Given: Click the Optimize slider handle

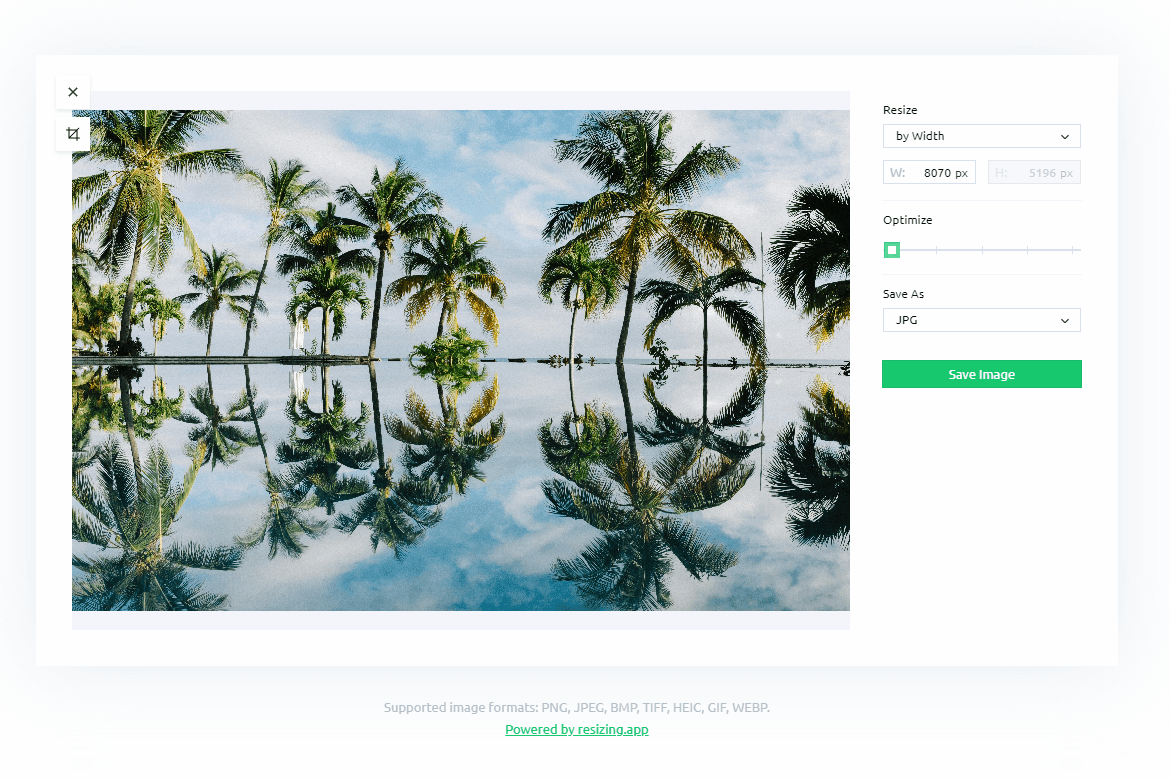Looking at the screenshot, I should (x=892, y=250).
